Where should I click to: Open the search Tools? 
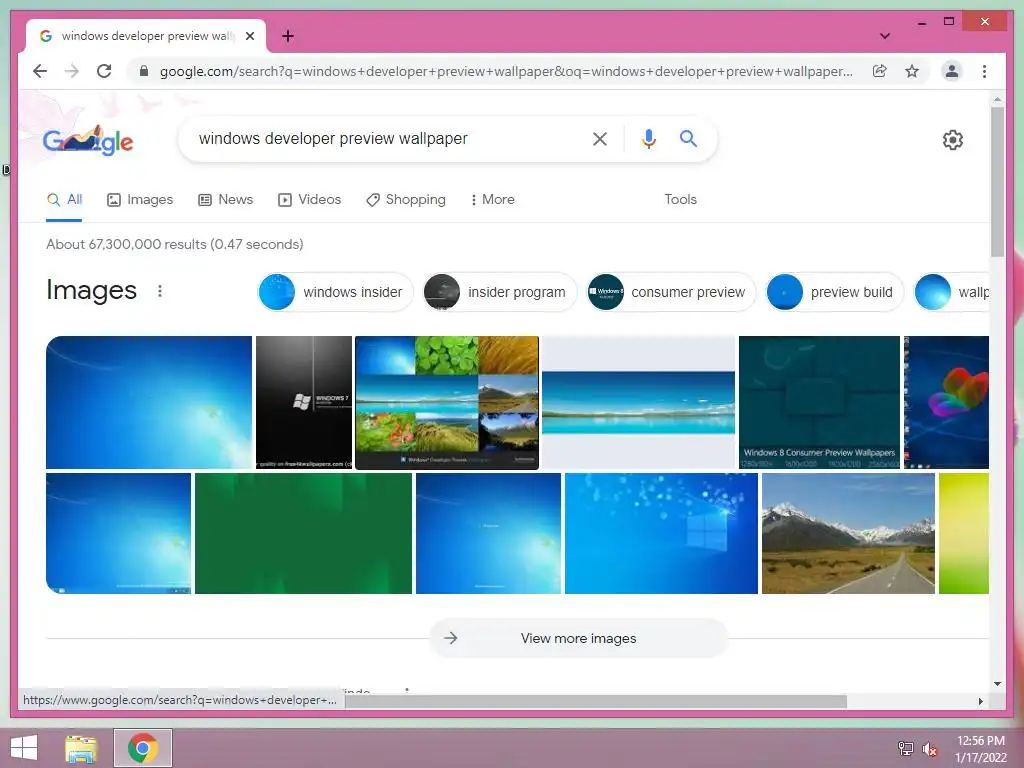[680, 199]
